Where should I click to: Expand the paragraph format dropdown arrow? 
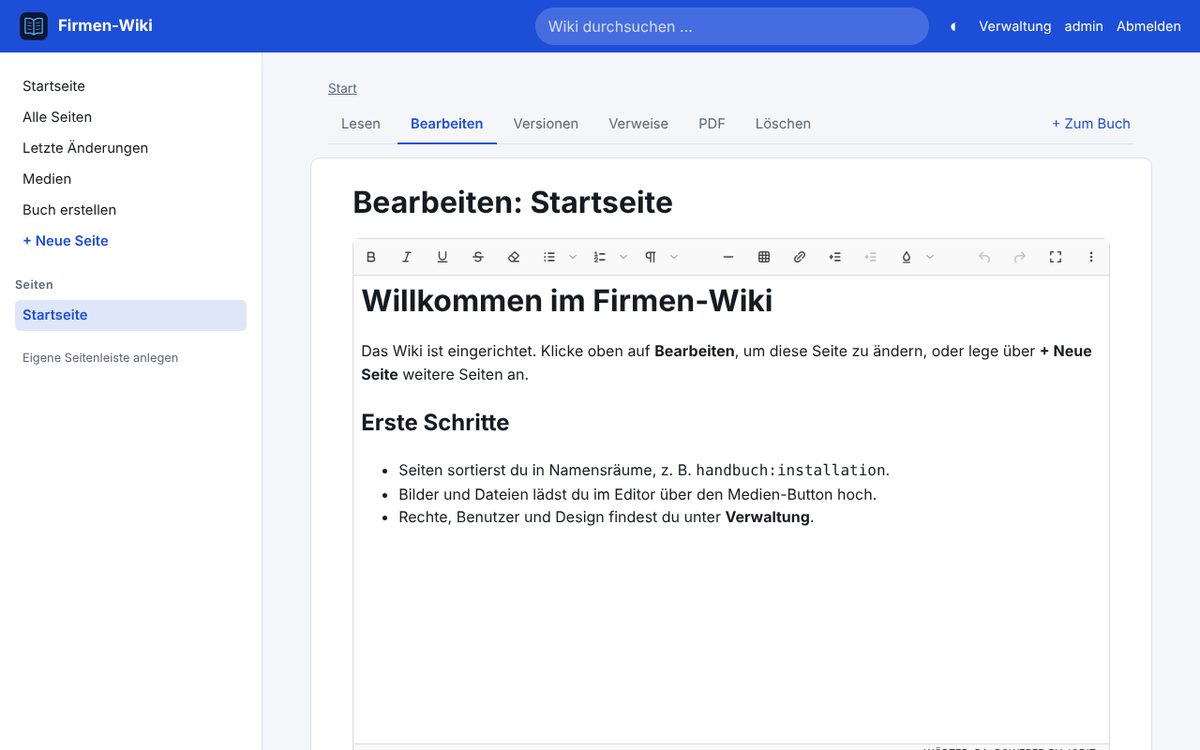tap(674, 257)
